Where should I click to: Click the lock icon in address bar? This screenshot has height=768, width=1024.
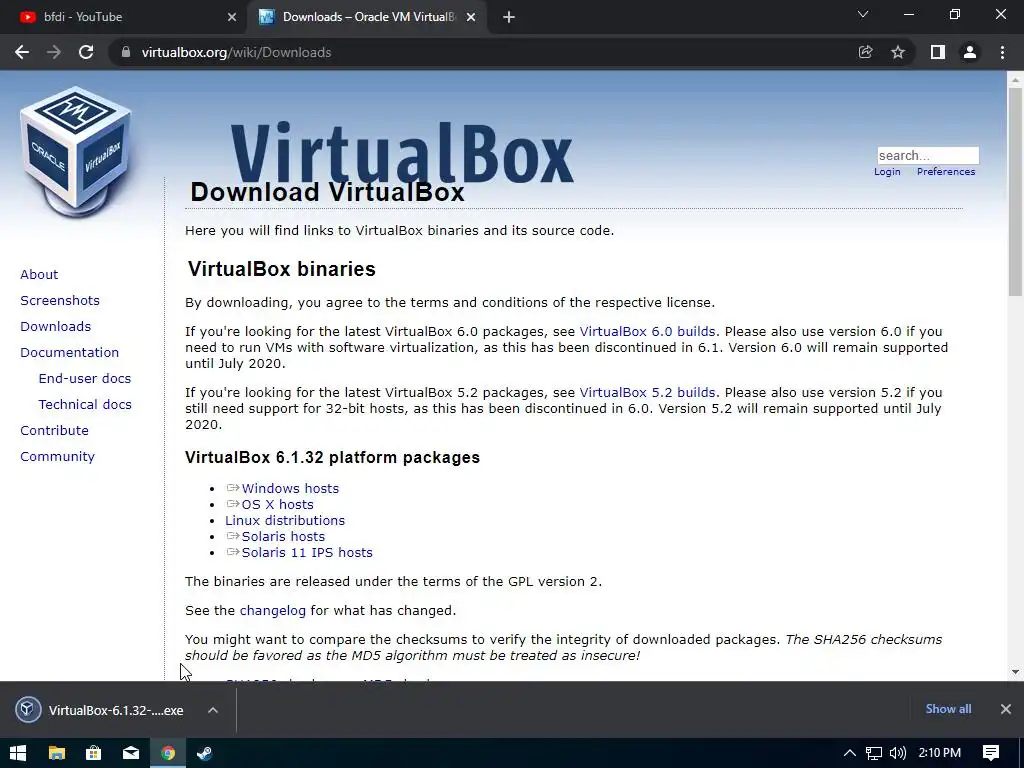[x=126, y=52]
